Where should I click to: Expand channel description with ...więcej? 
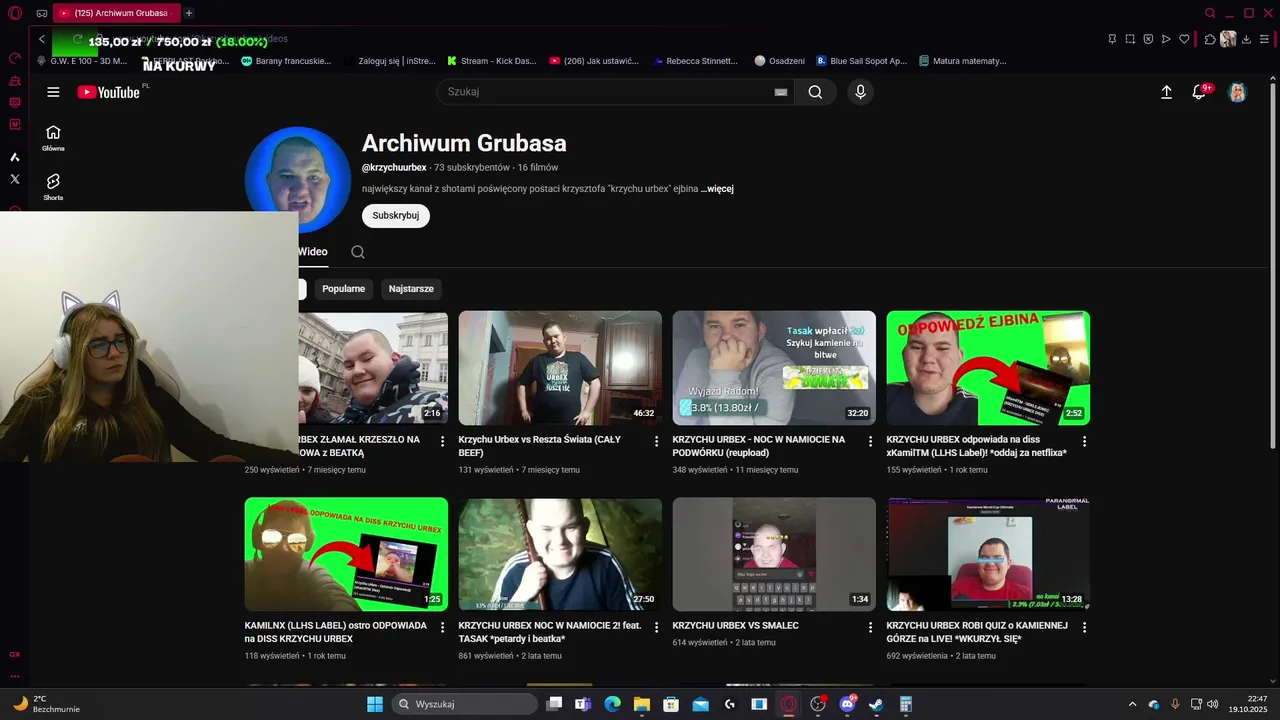pos(717,188)
